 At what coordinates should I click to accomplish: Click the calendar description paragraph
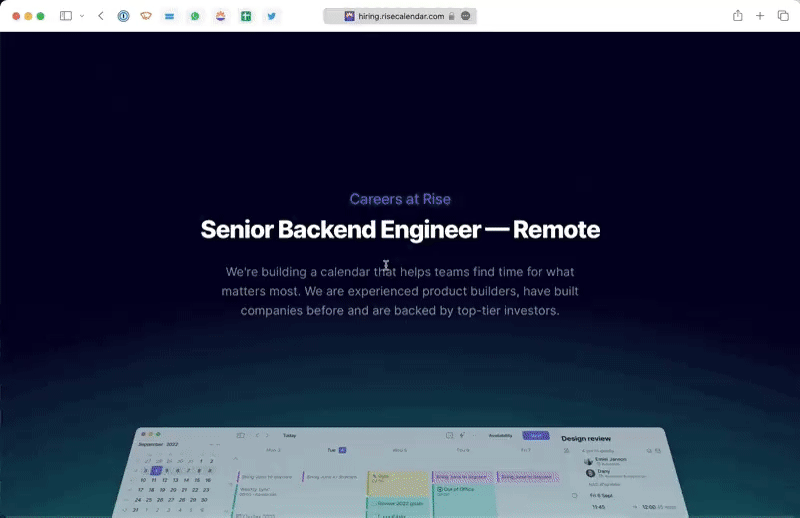(400, 291)
